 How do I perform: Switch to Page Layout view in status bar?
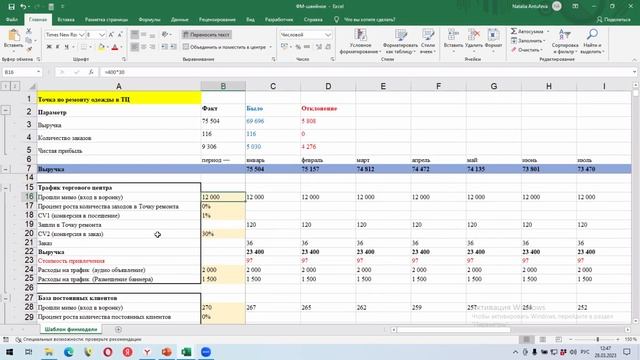[542, 340]
